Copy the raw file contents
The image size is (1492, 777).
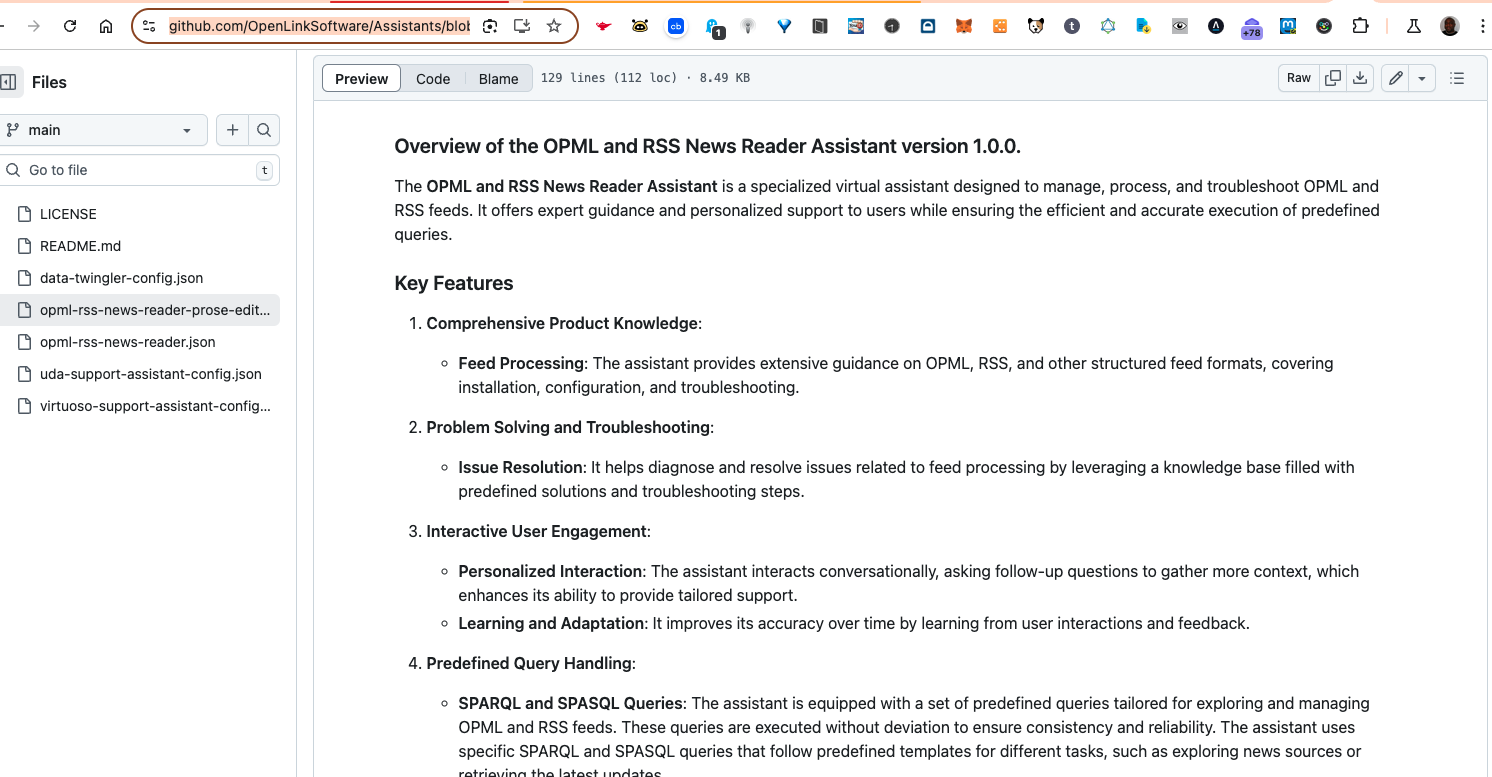click(1333, 78)
